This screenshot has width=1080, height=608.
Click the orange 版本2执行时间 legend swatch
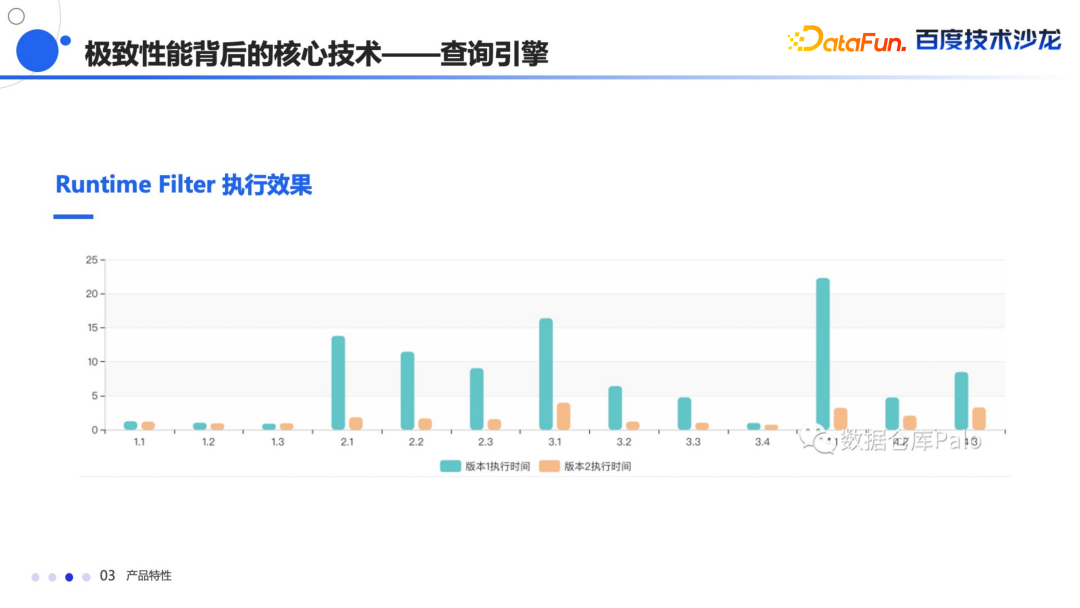click(x=549, y=466)
